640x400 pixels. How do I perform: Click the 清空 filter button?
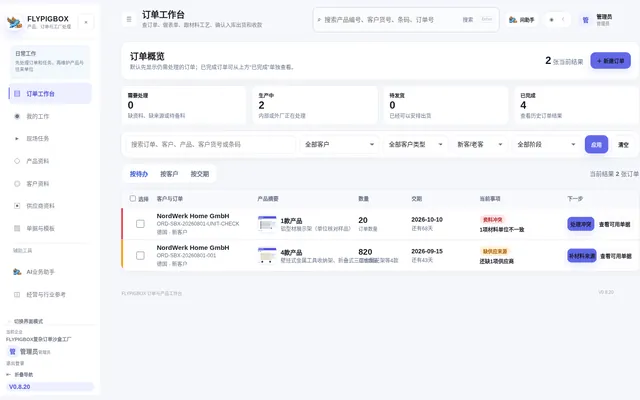click(x=623, y=144)
